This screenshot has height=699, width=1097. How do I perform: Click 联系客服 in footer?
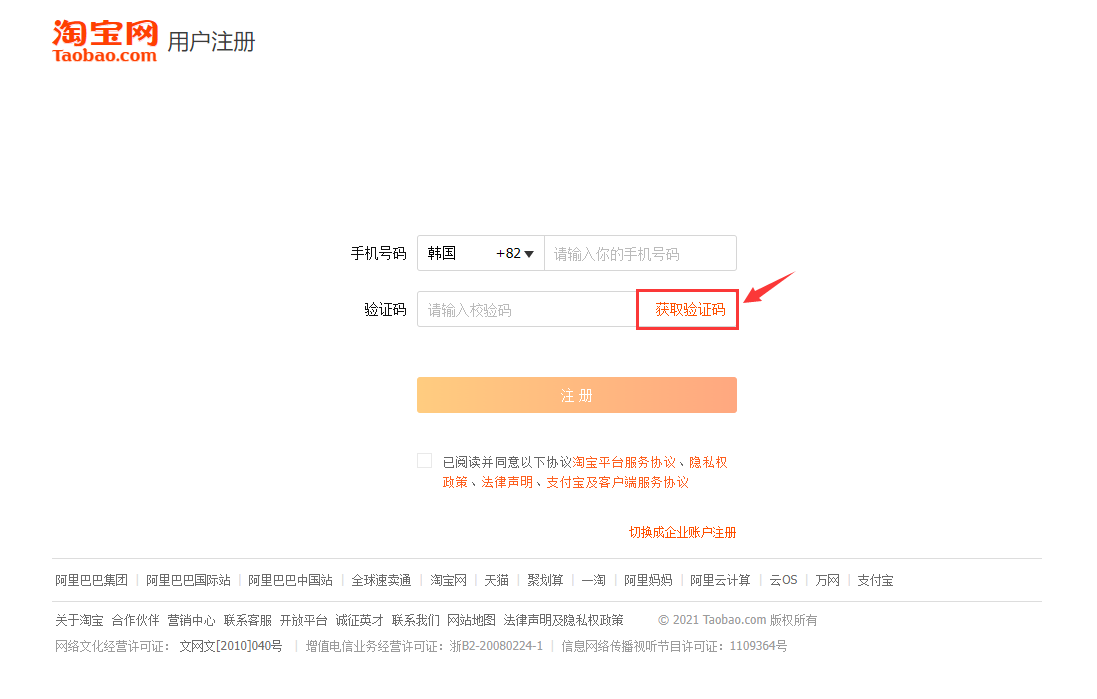248,620
